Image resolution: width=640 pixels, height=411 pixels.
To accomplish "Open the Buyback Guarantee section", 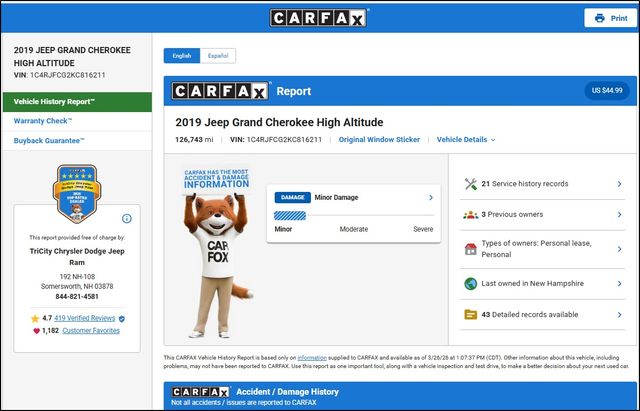I will pos(49,141).
